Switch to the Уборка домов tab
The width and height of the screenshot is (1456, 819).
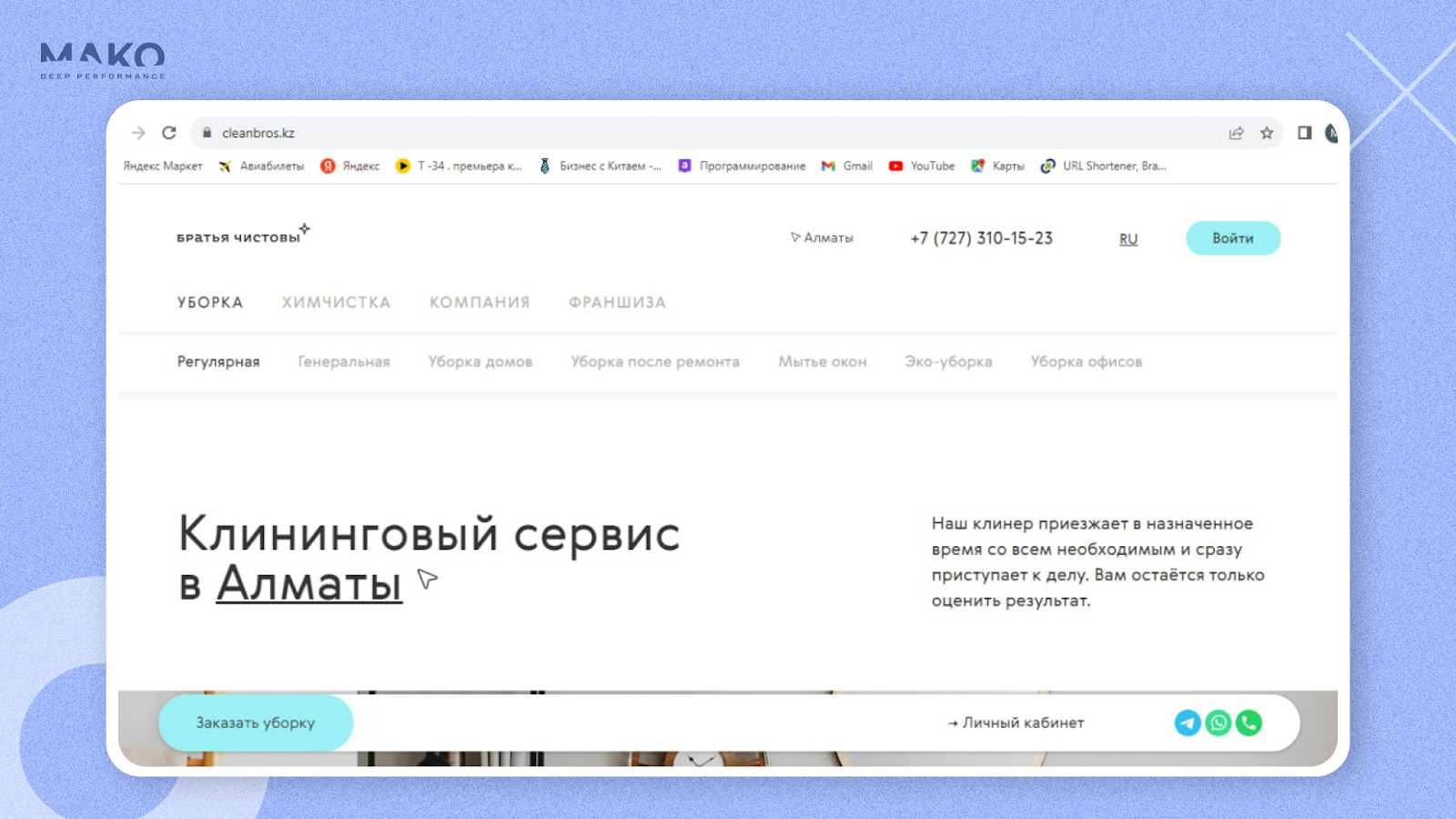point(480,361)
